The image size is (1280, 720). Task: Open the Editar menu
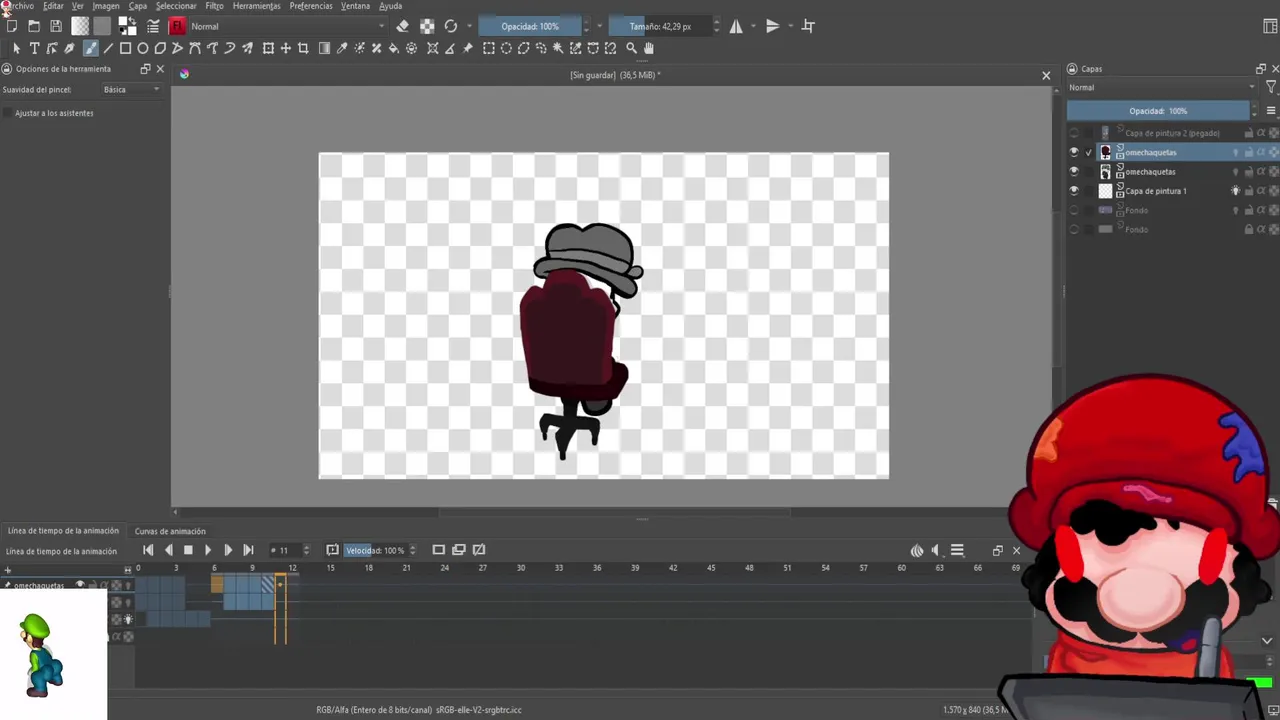[53, 6]
